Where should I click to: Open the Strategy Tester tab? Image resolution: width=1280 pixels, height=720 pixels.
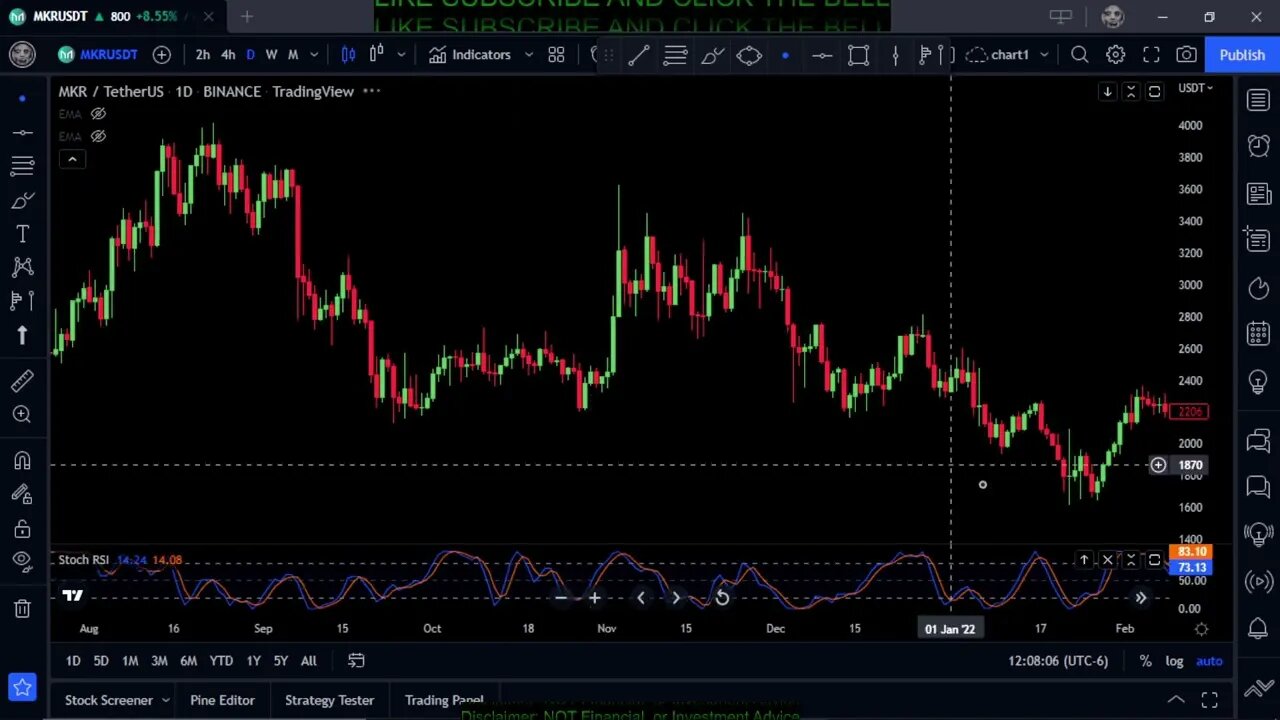[329, 700]
